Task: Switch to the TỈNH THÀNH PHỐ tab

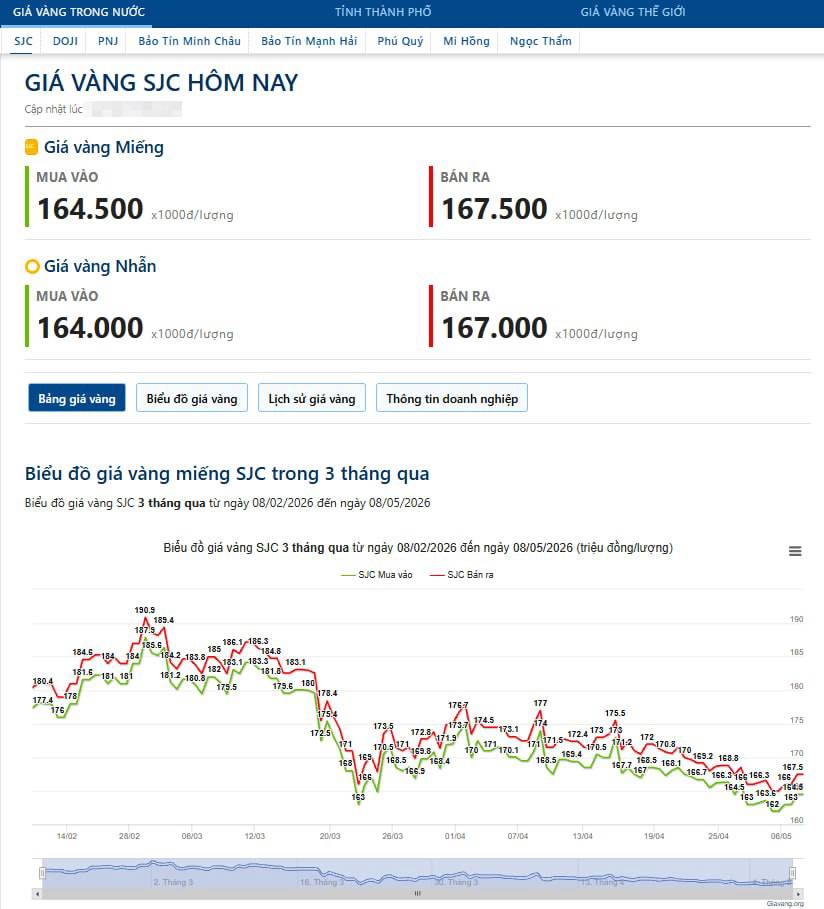Action: [x=383, y=12]
